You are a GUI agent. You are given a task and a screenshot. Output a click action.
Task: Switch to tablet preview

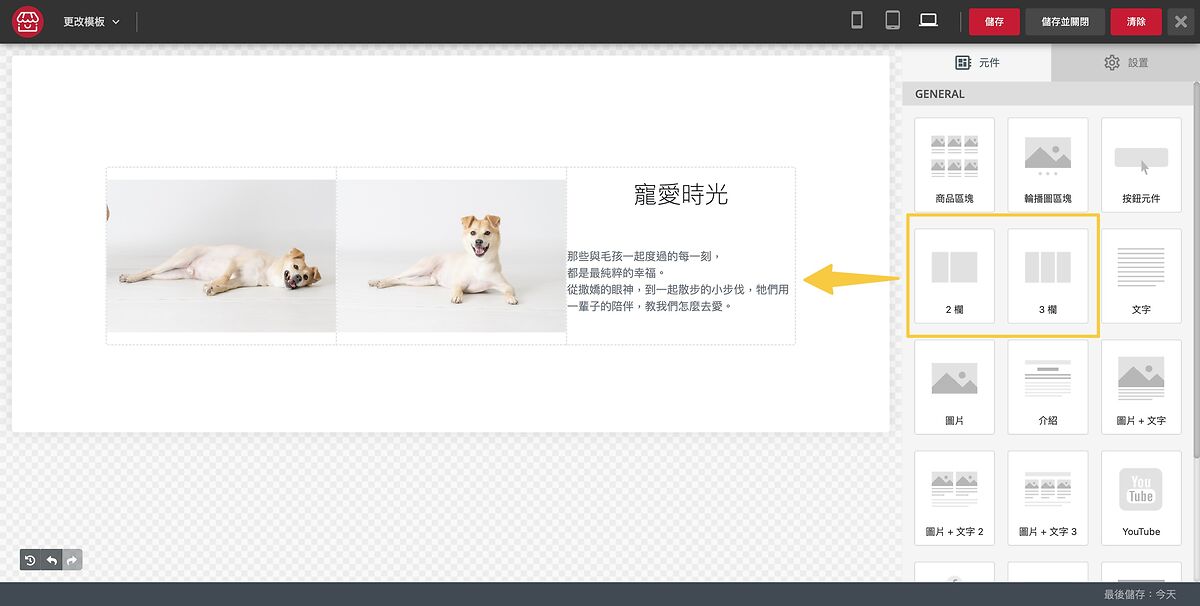point(893,20)
